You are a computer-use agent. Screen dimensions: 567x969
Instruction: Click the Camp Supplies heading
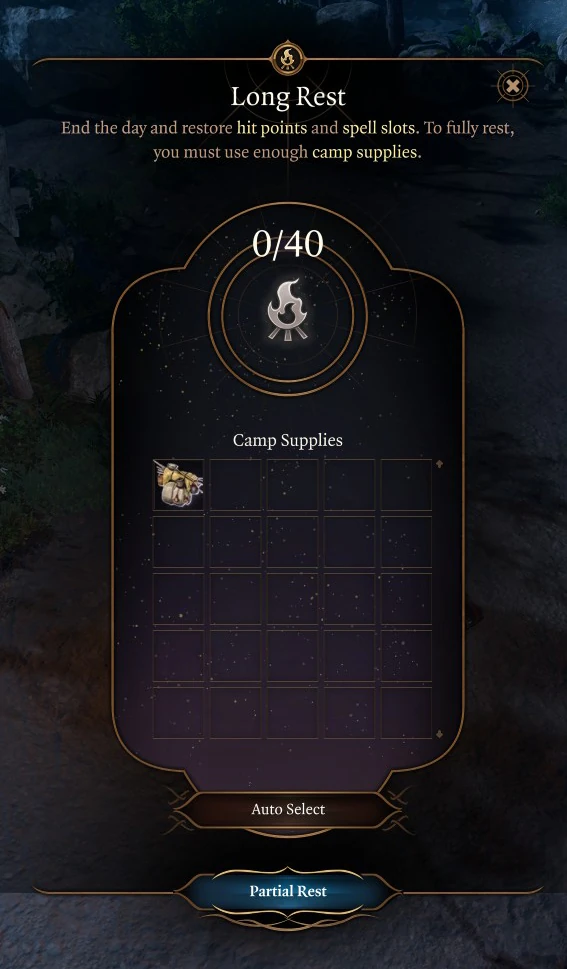point(288,440)
